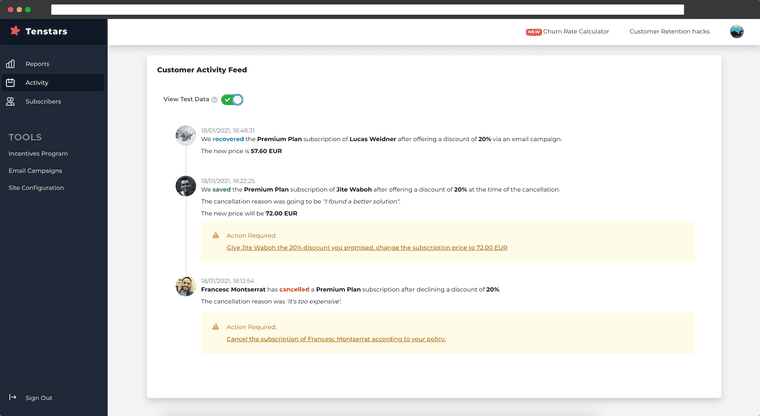This screenshot has width=760, height=416.
Task: Open Email Campaigns in Tools menu
Action: [x=35, y=171]
